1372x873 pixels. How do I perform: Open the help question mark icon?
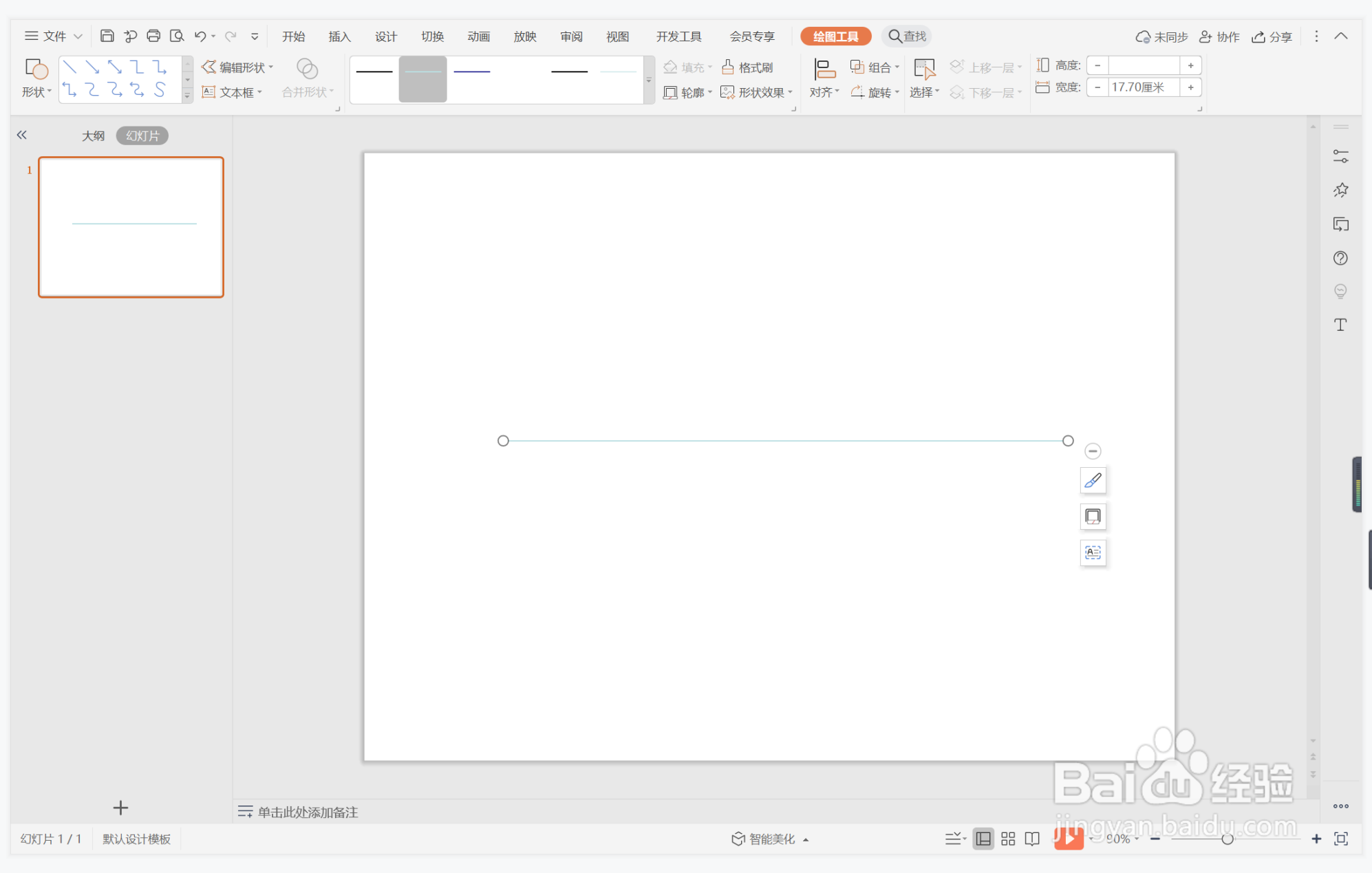(1340, 258)
